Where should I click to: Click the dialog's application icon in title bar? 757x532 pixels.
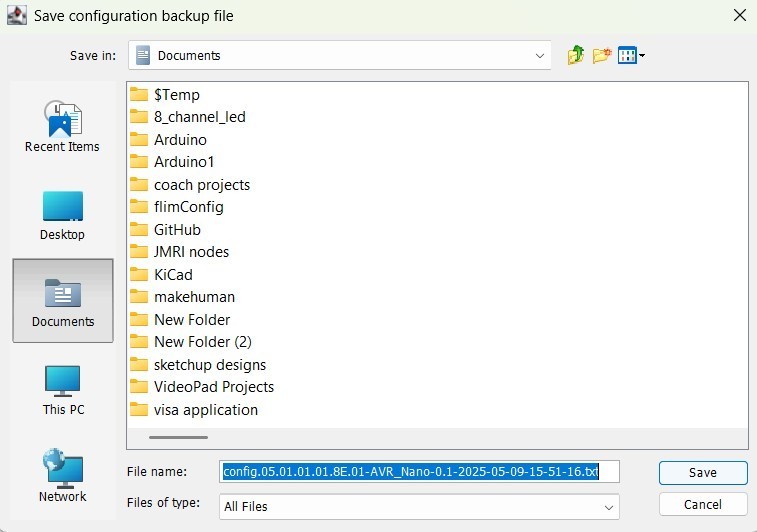coord(17,15)
